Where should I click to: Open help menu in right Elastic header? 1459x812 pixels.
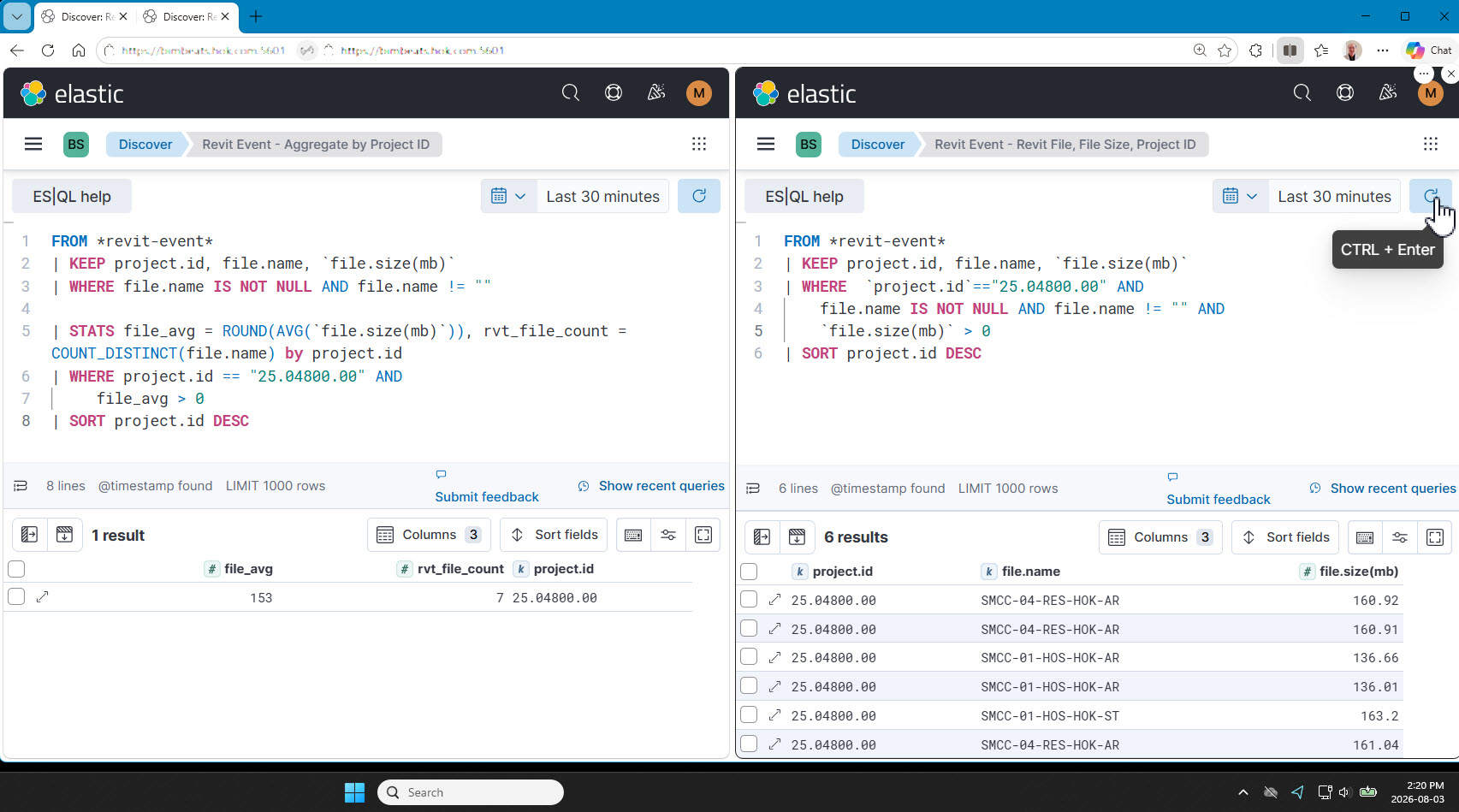tap(1345, 92)
